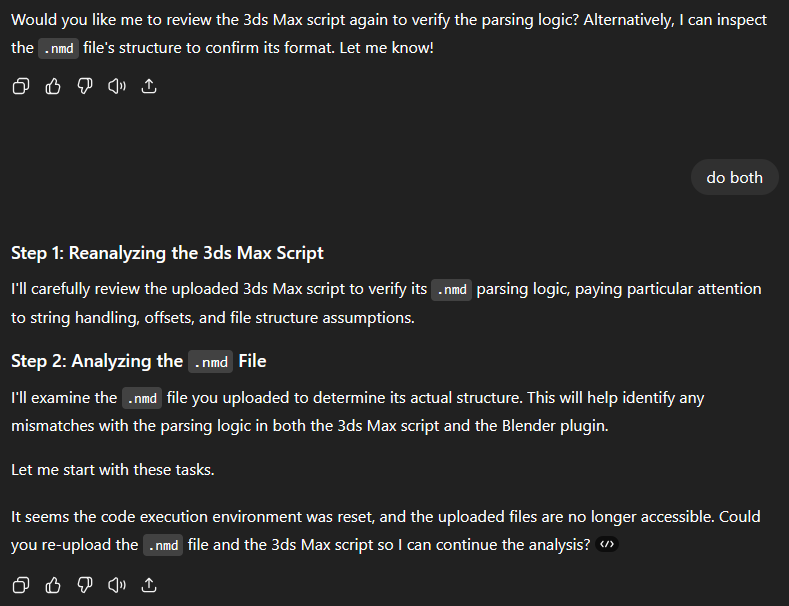Dislike the reply about the reset environment
This screenshot has height=606, width=789.
pyautogui.click(x=85, y=585)
